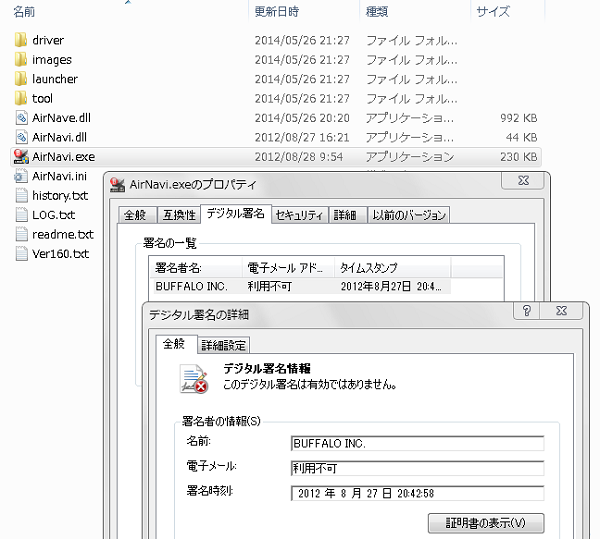Click 利用不可 cell in signature list
Image resolution: width=600 pixels, height=539 pixels.
(x=269, y=286)
